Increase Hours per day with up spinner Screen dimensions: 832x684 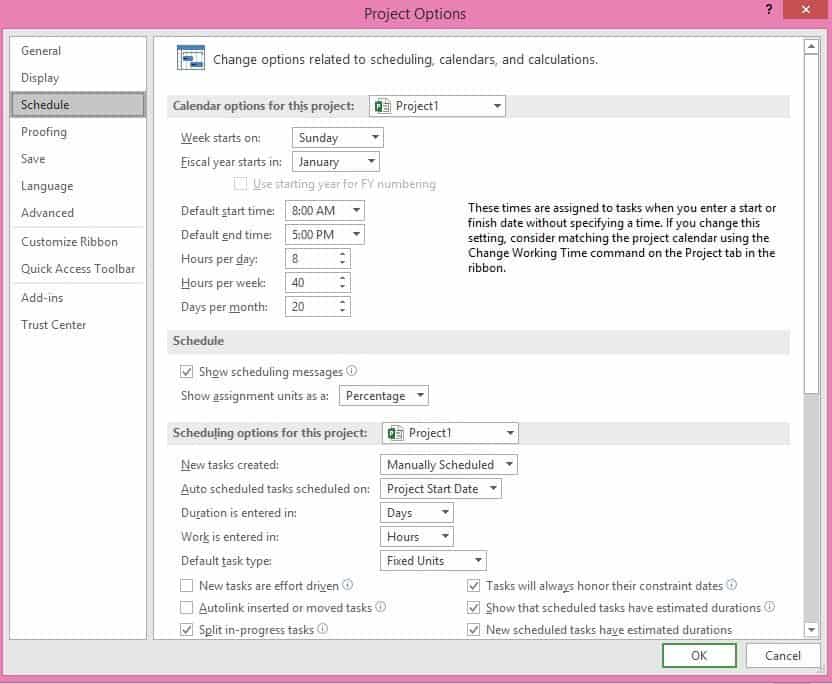(344, 254)
